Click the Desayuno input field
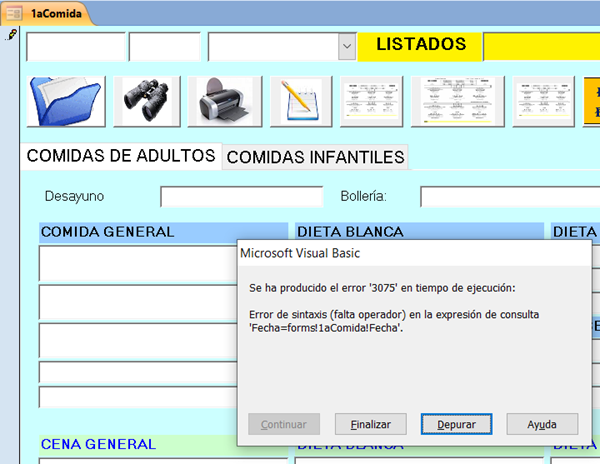Viewport: 600px width, 464px height. click(x=242, y=197)
